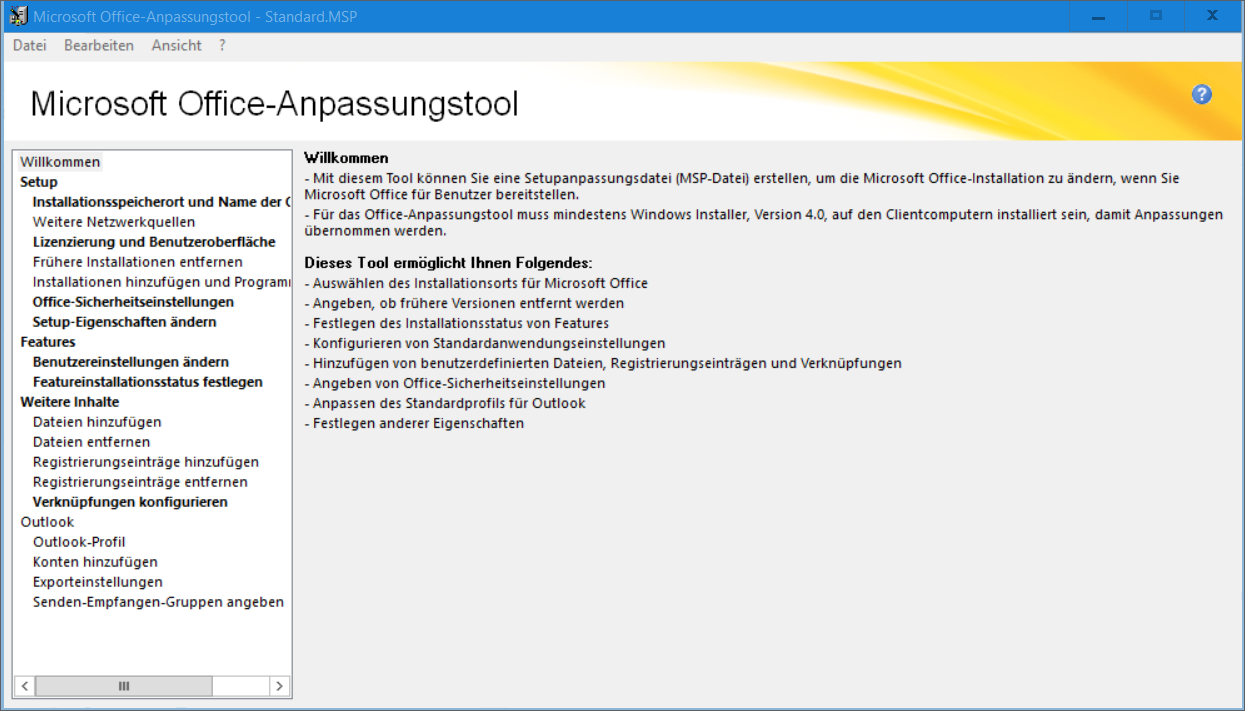
Task: Click the right scroll arrow of navigation pane
Action: pyautogui.click(x=279, y=686)
